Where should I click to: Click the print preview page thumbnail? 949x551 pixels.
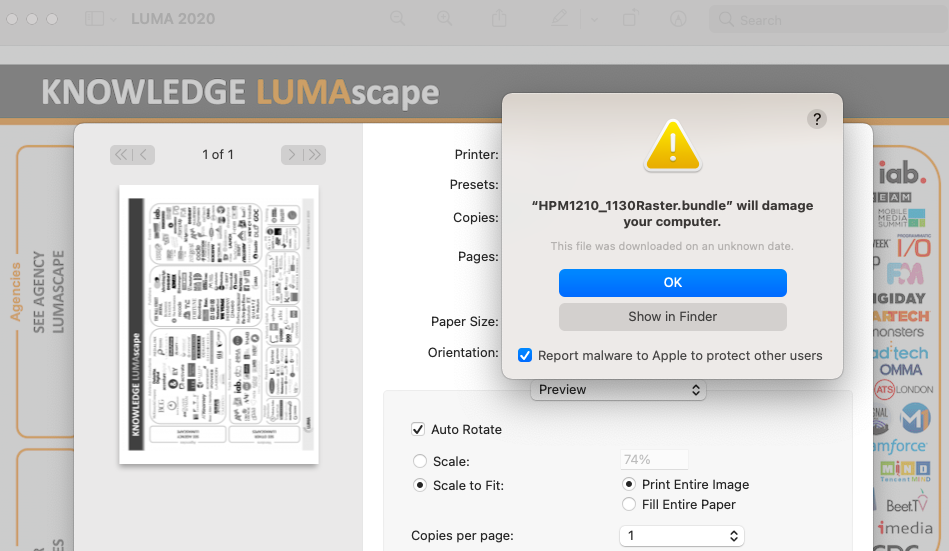tap(218, 325)
